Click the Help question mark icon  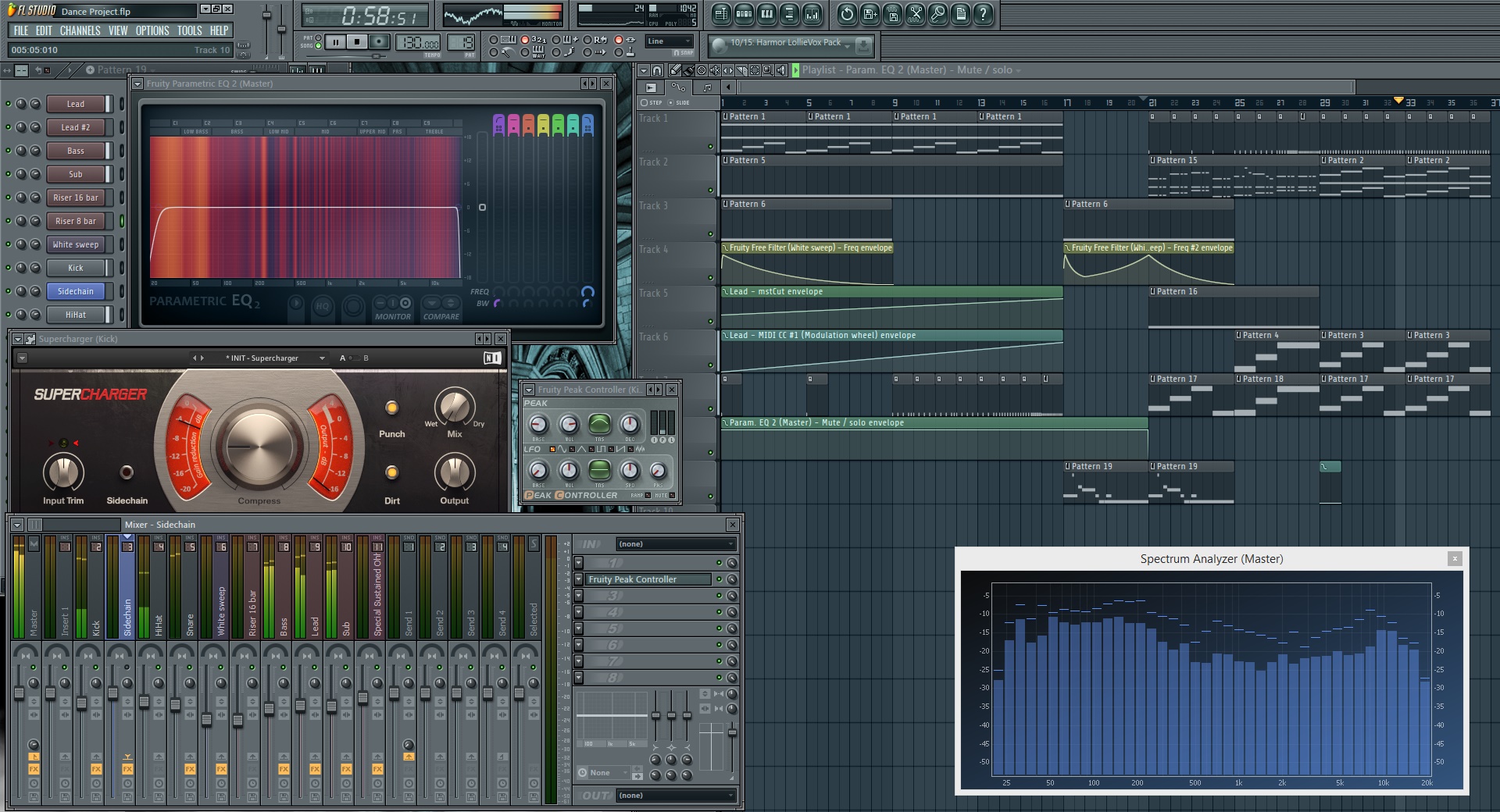pos(983,14)
